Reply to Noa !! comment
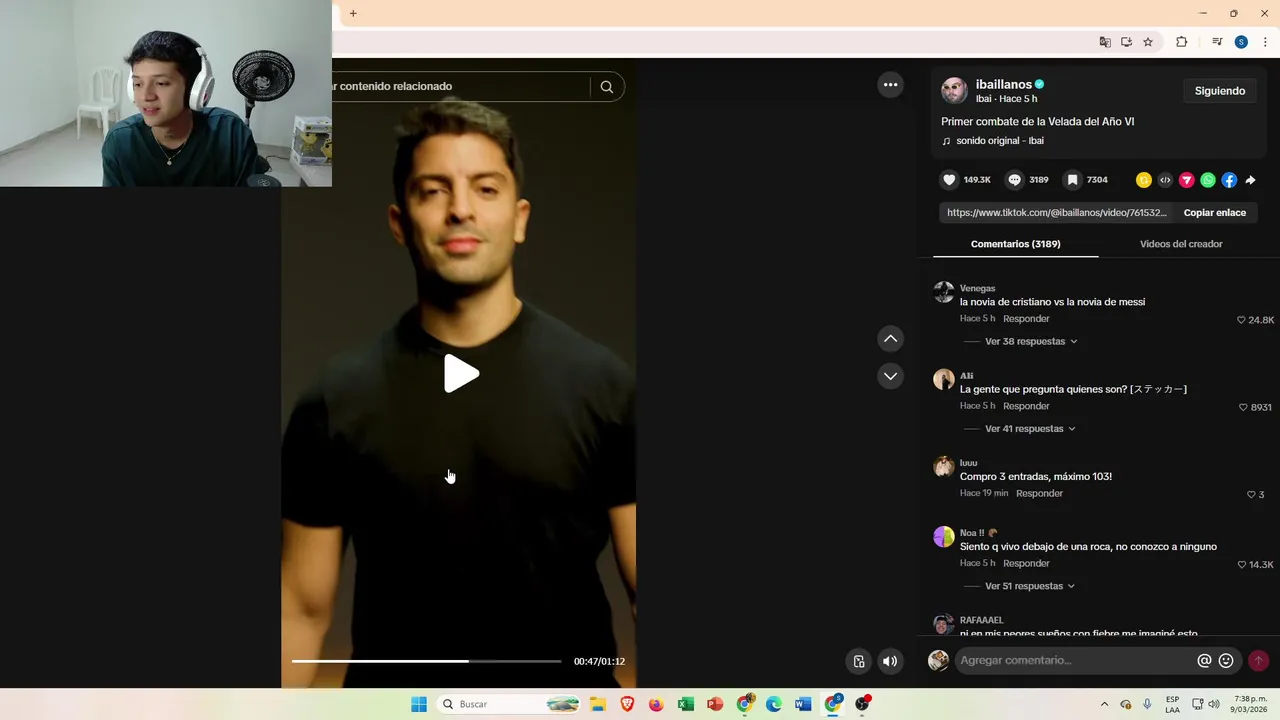 (1026, 563)
